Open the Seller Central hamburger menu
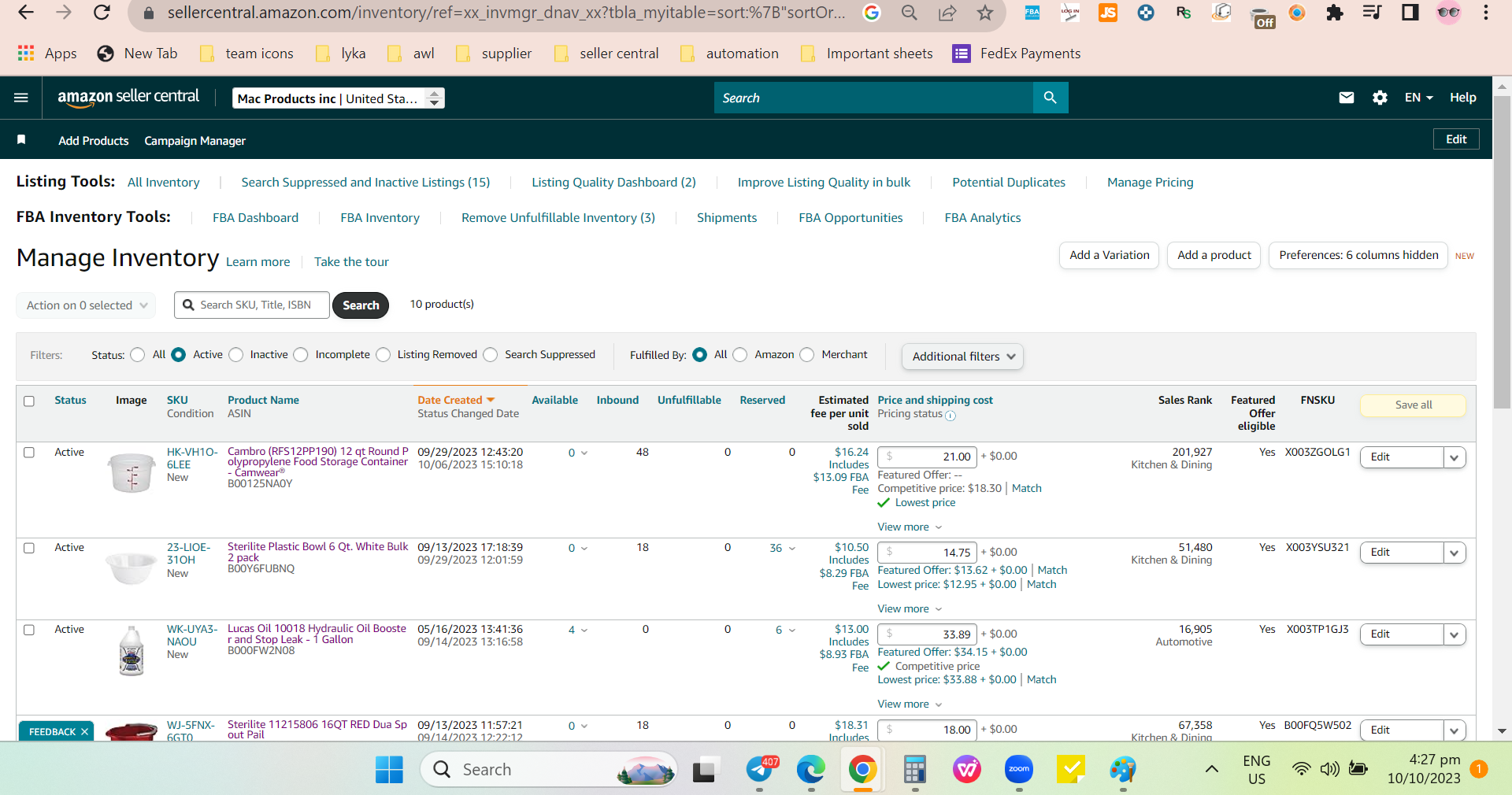Viewport: 1512px width, 795px height. (21, 98)
